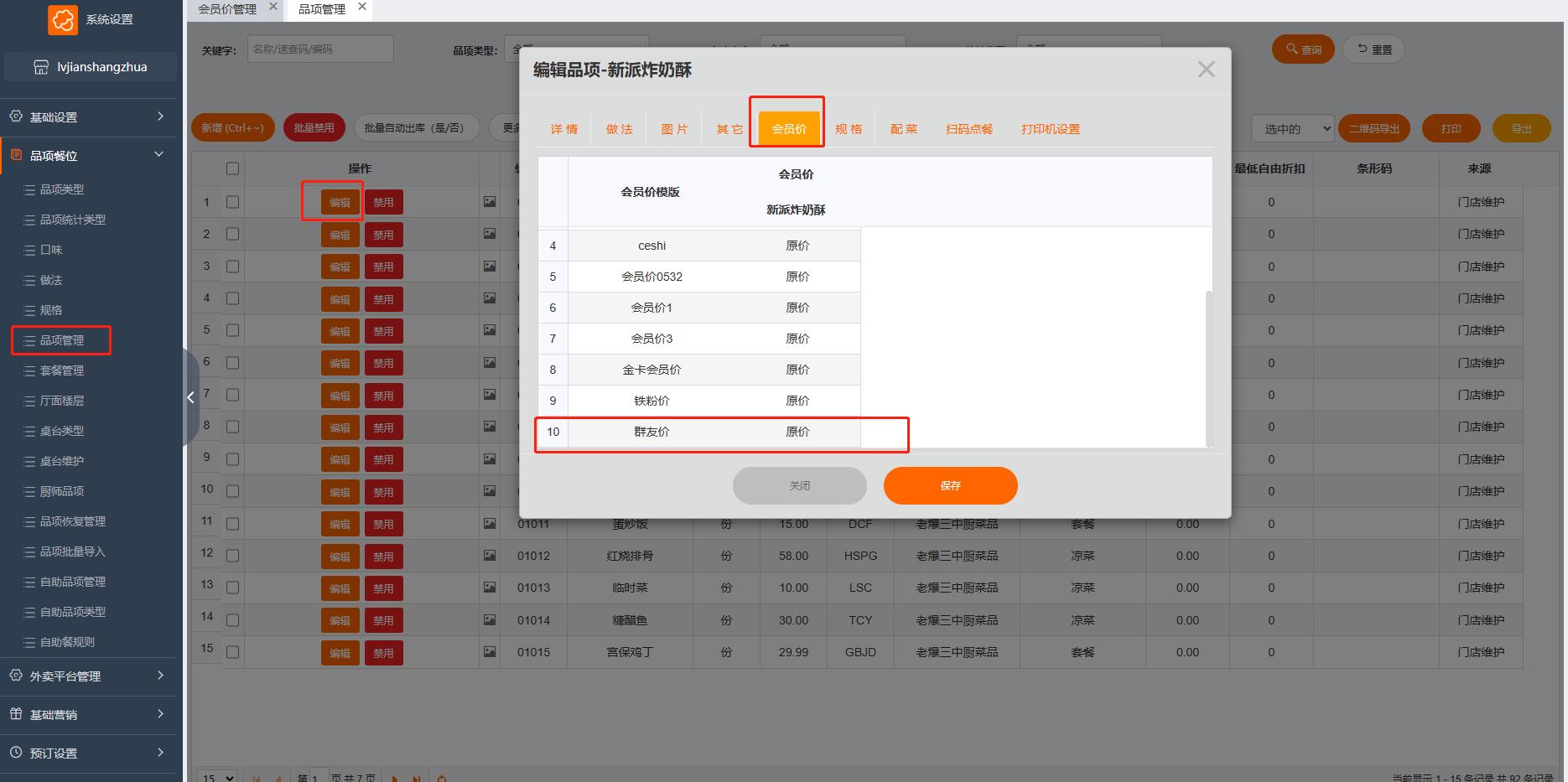Screen dimensions: 1568x782
Task: Select the 会员价 tab in dialog
Action: coord(789,129)
